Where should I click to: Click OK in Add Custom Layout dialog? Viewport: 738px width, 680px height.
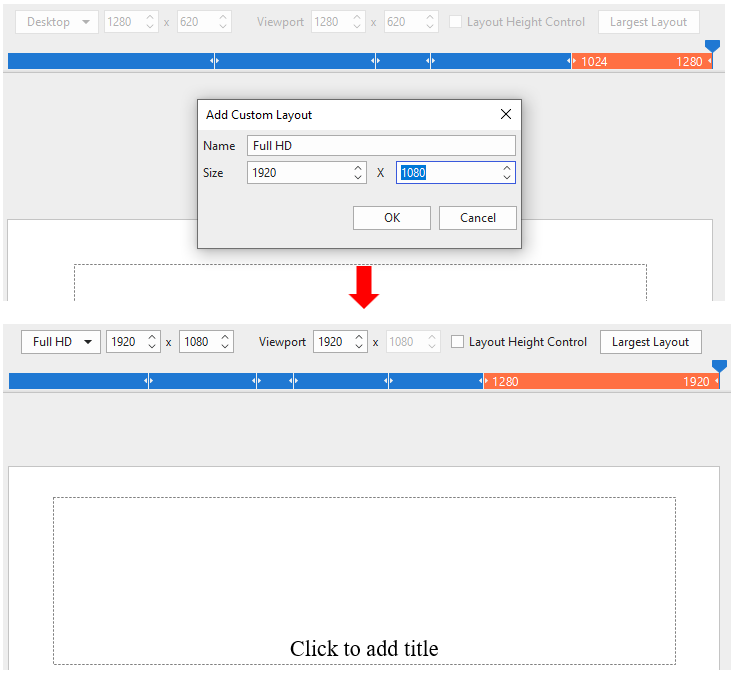click(391, 218)
